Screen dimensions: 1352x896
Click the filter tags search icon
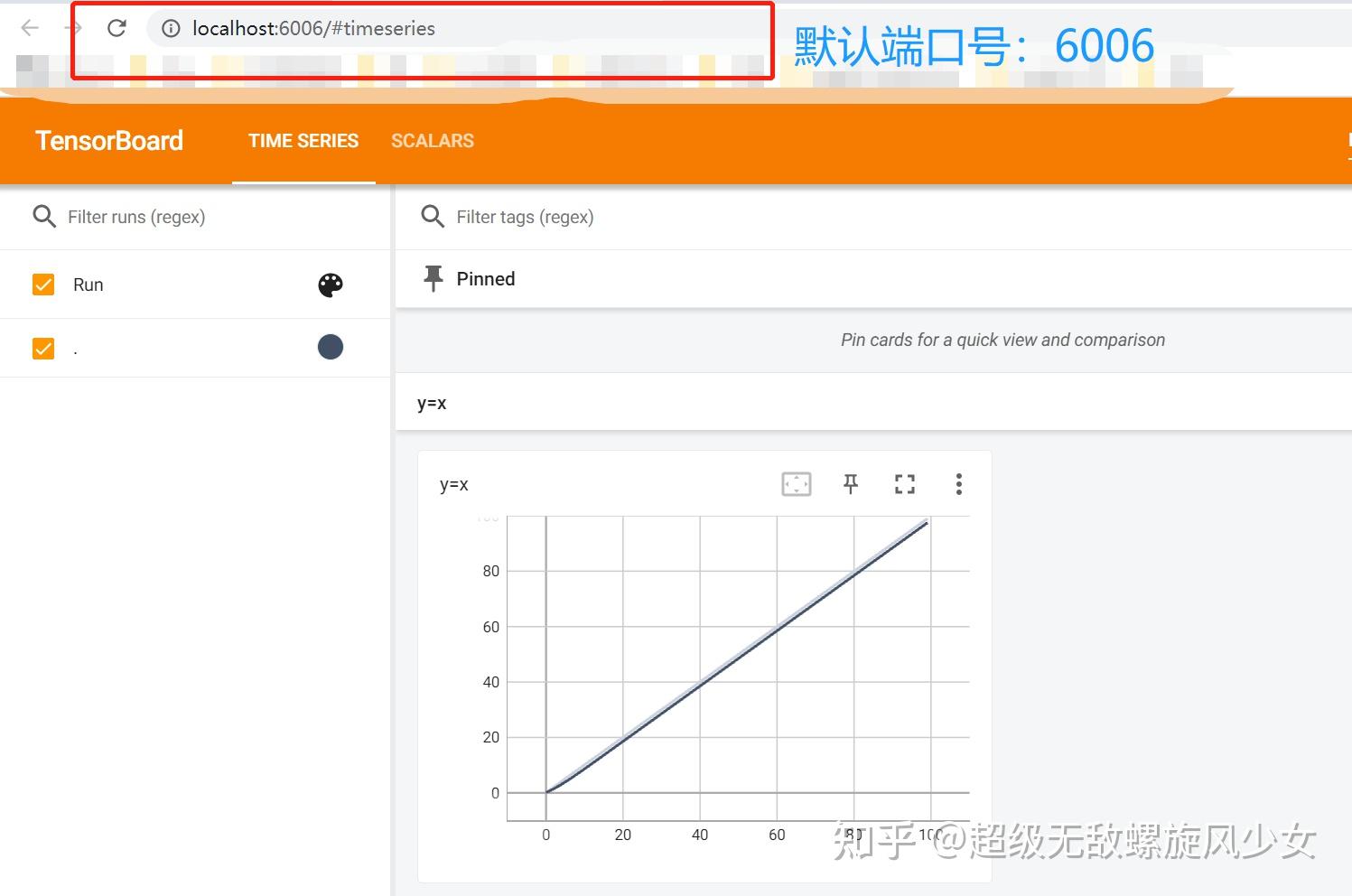pos(433,217)
